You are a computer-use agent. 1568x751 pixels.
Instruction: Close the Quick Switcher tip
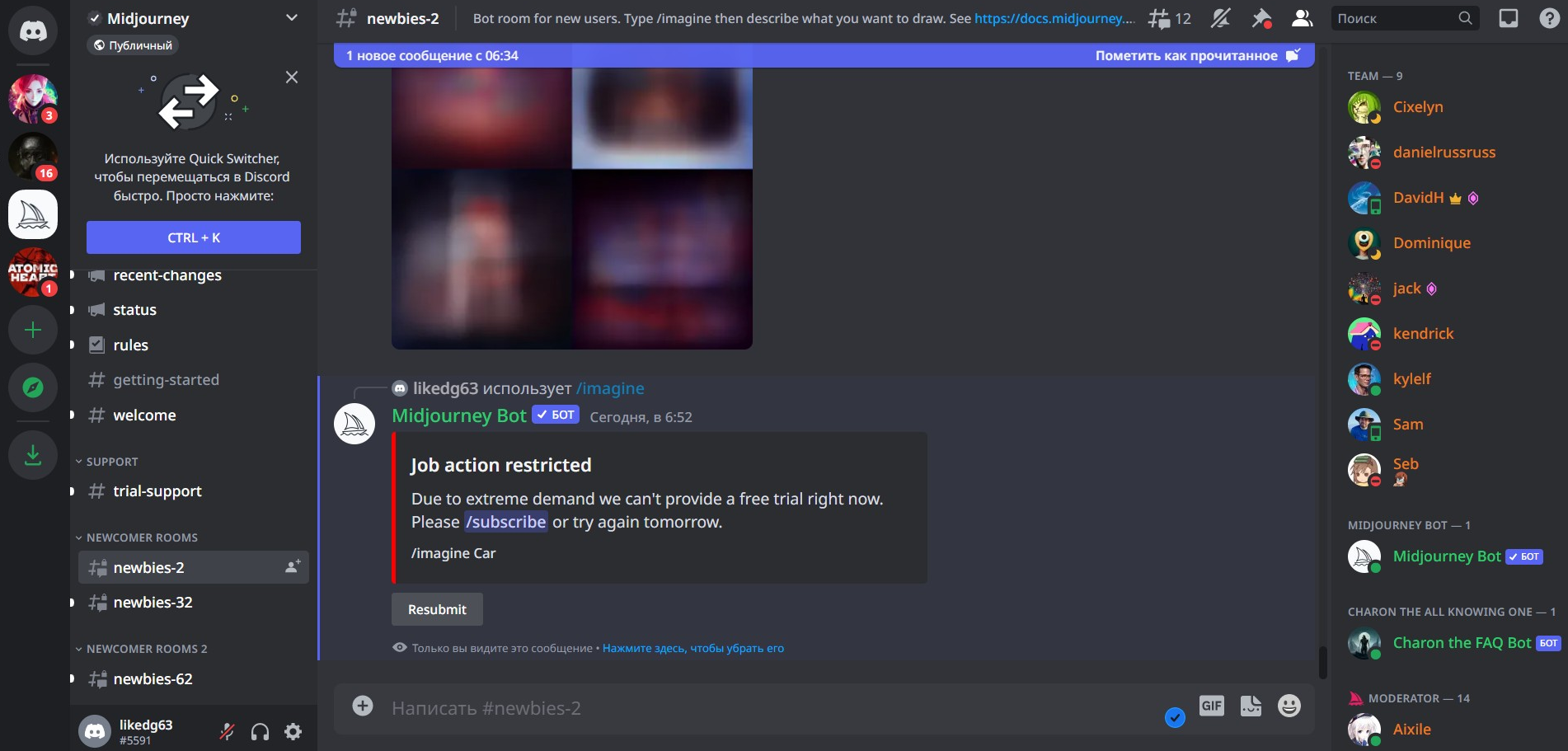point(292,77)
